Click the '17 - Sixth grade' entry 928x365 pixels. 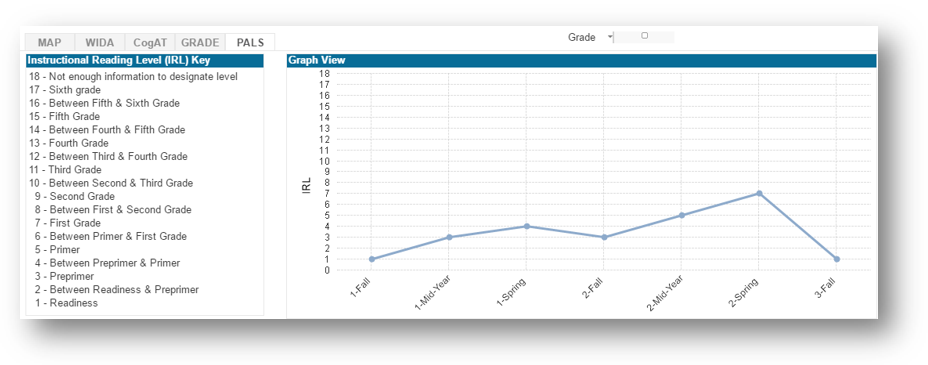tap(65, 90)
